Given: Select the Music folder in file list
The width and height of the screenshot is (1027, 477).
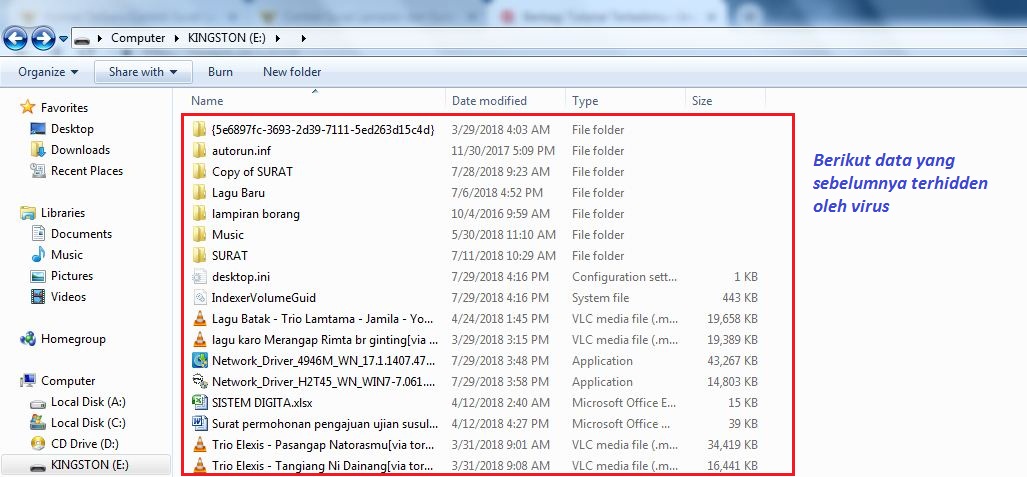Looking at the screenshot, I should click(x=227, y=235).
